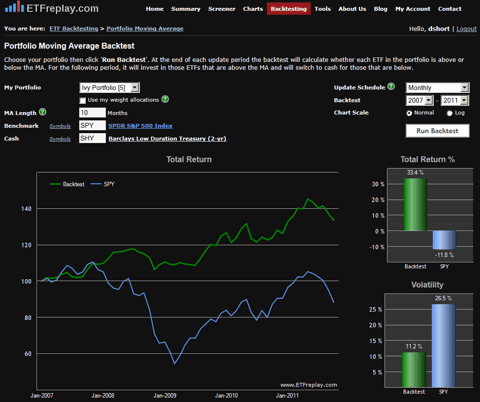Viewport: 480px width, 402px height.
Task: Click the 11.2 % Backtest volatility bar
Action: pyautogui.click(x=414, y=369)
